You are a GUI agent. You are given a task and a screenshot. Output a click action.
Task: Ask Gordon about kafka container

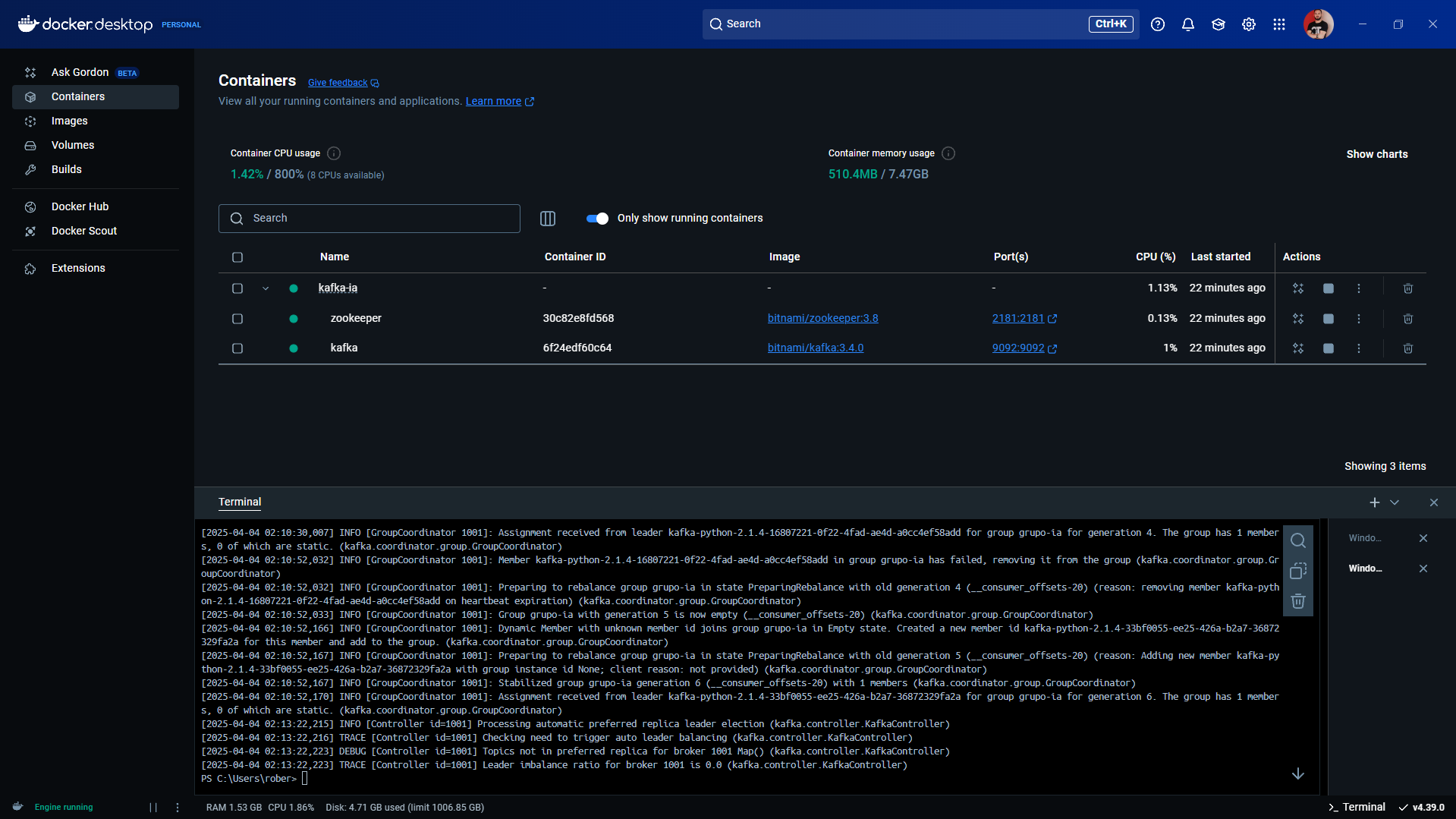pyautogui.click(x=1298, y=348)
